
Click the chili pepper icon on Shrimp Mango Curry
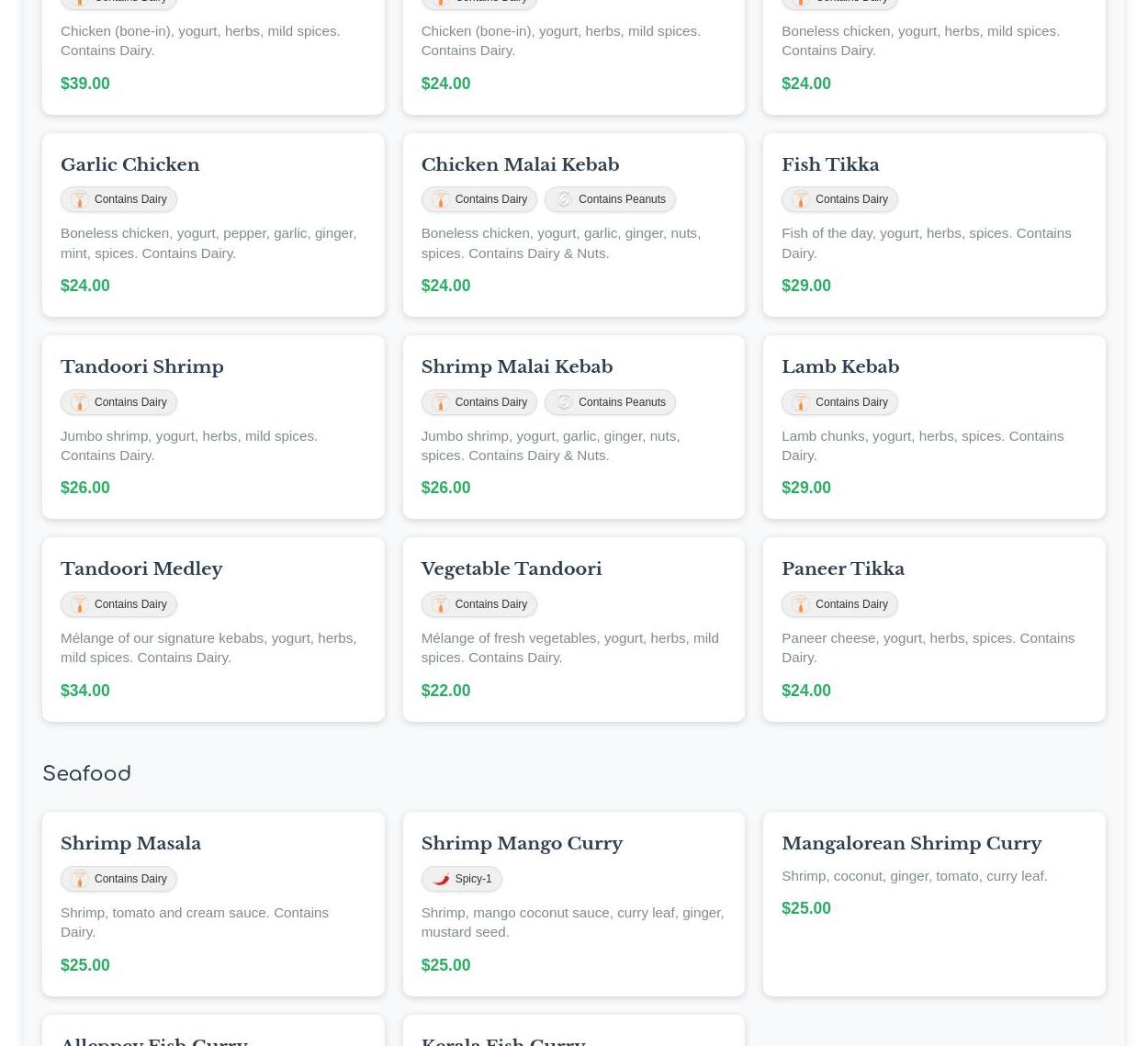[441, 879]
